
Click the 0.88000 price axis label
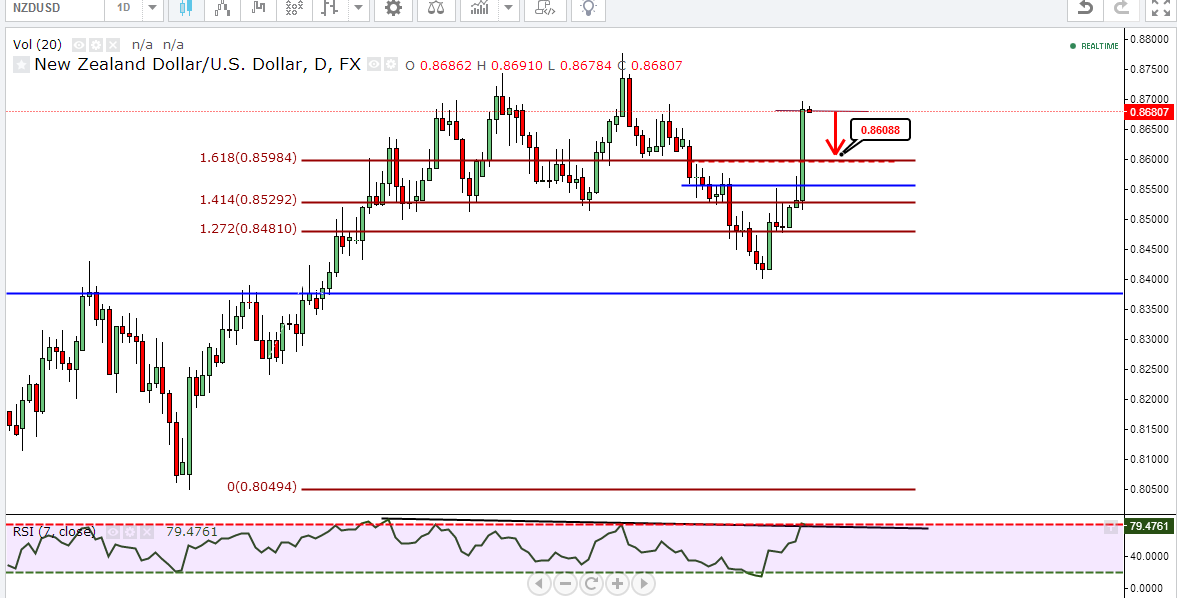1150,39
